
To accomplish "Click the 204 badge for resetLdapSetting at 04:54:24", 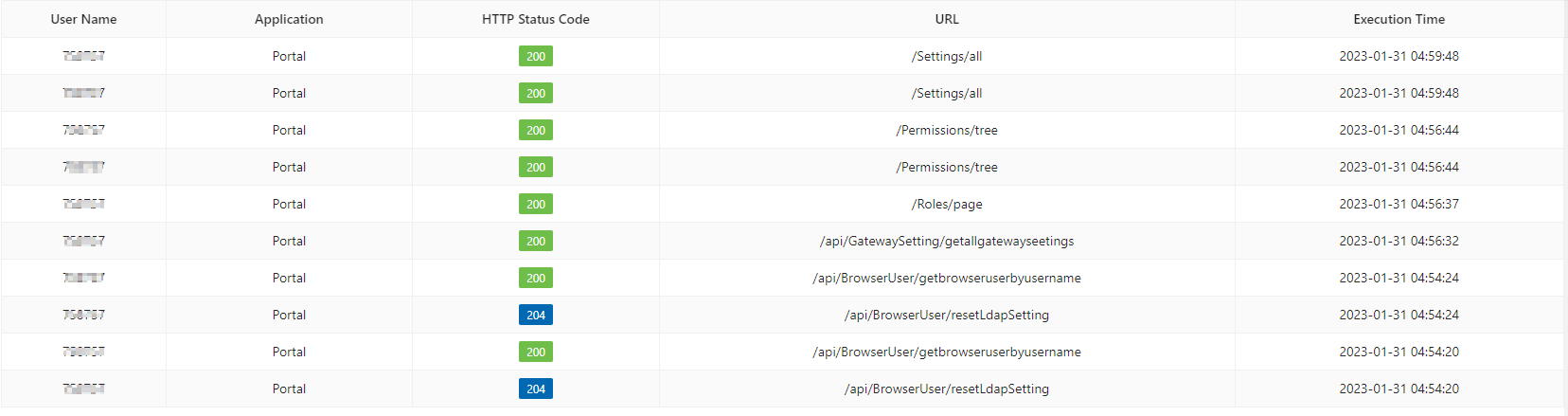I will click(536, 315).
